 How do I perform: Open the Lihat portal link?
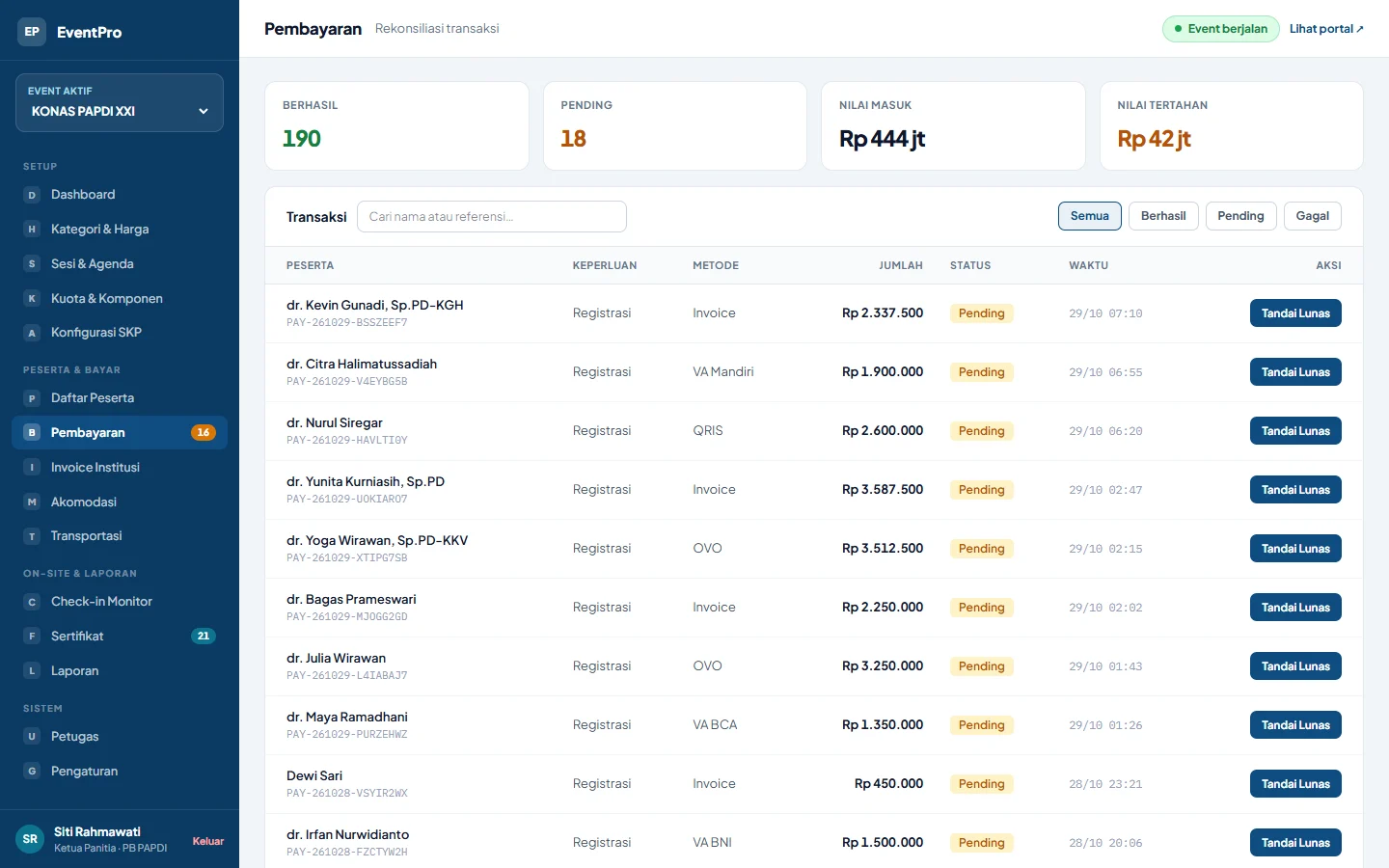[1326, 29]
